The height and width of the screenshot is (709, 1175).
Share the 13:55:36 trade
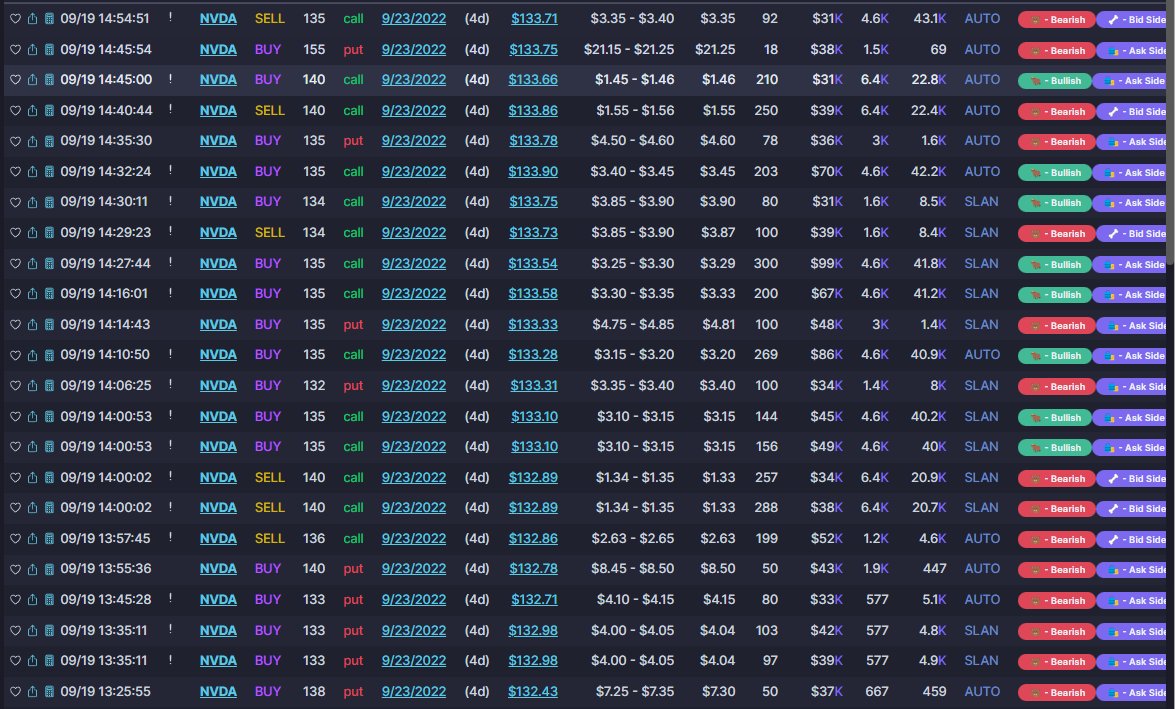32,569
